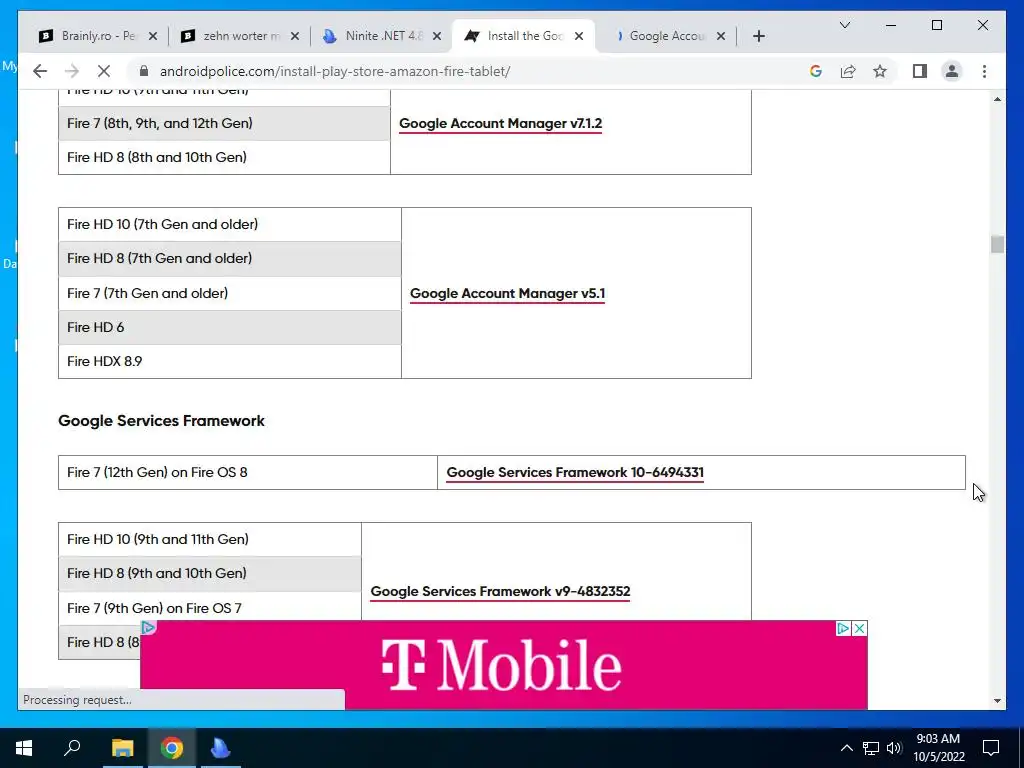Select 'Fire 7 (12th Gen) on Fire OS 8' cell

[248, 472]
